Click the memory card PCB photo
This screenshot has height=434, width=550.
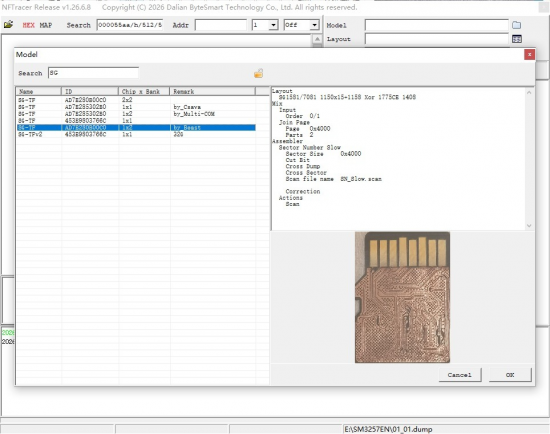pos(402,297)
